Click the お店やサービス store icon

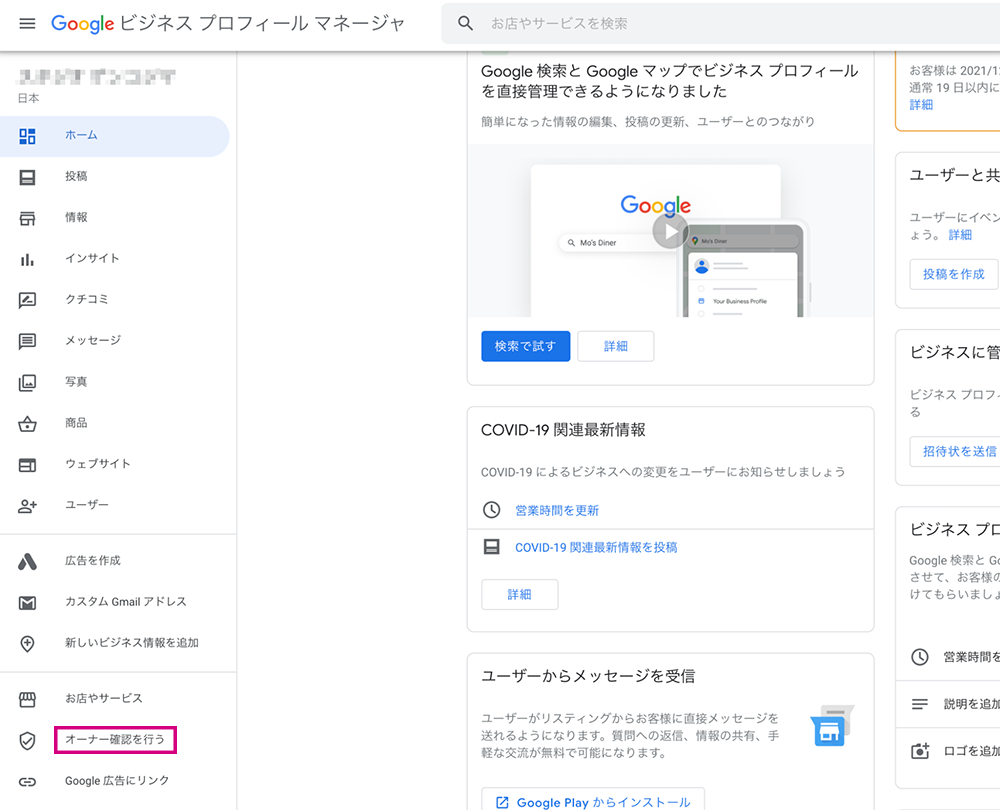[x=27, y=699]
